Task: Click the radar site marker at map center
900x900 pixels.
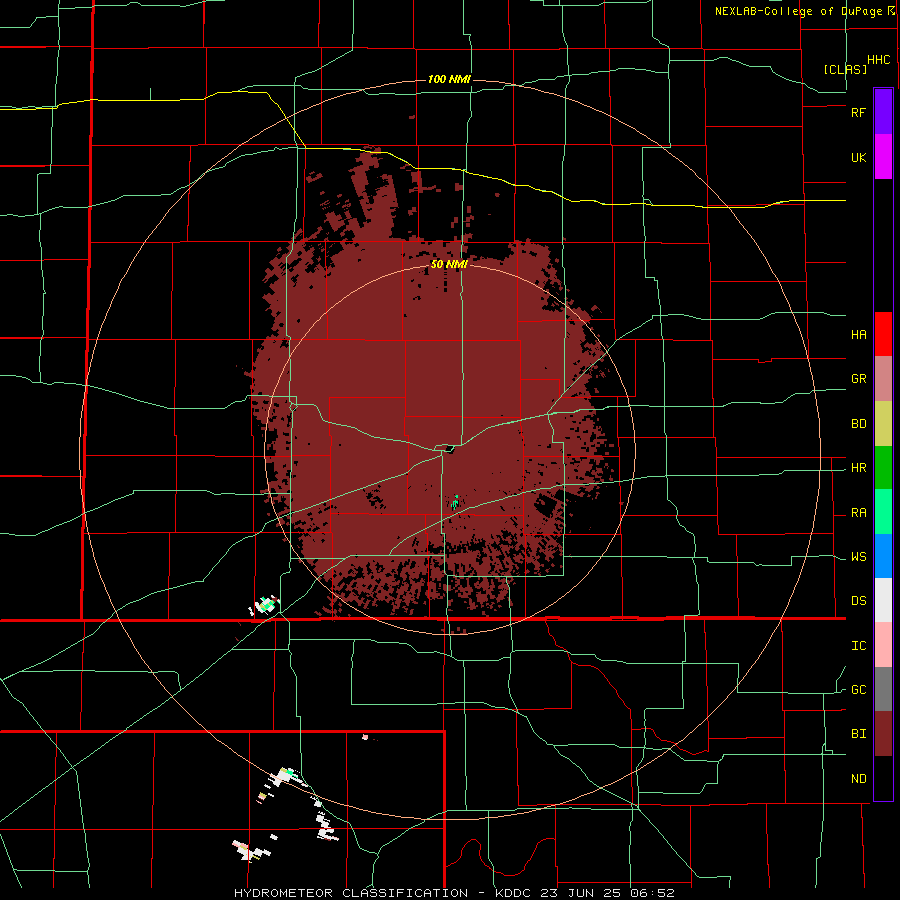Action: [448, 448]
